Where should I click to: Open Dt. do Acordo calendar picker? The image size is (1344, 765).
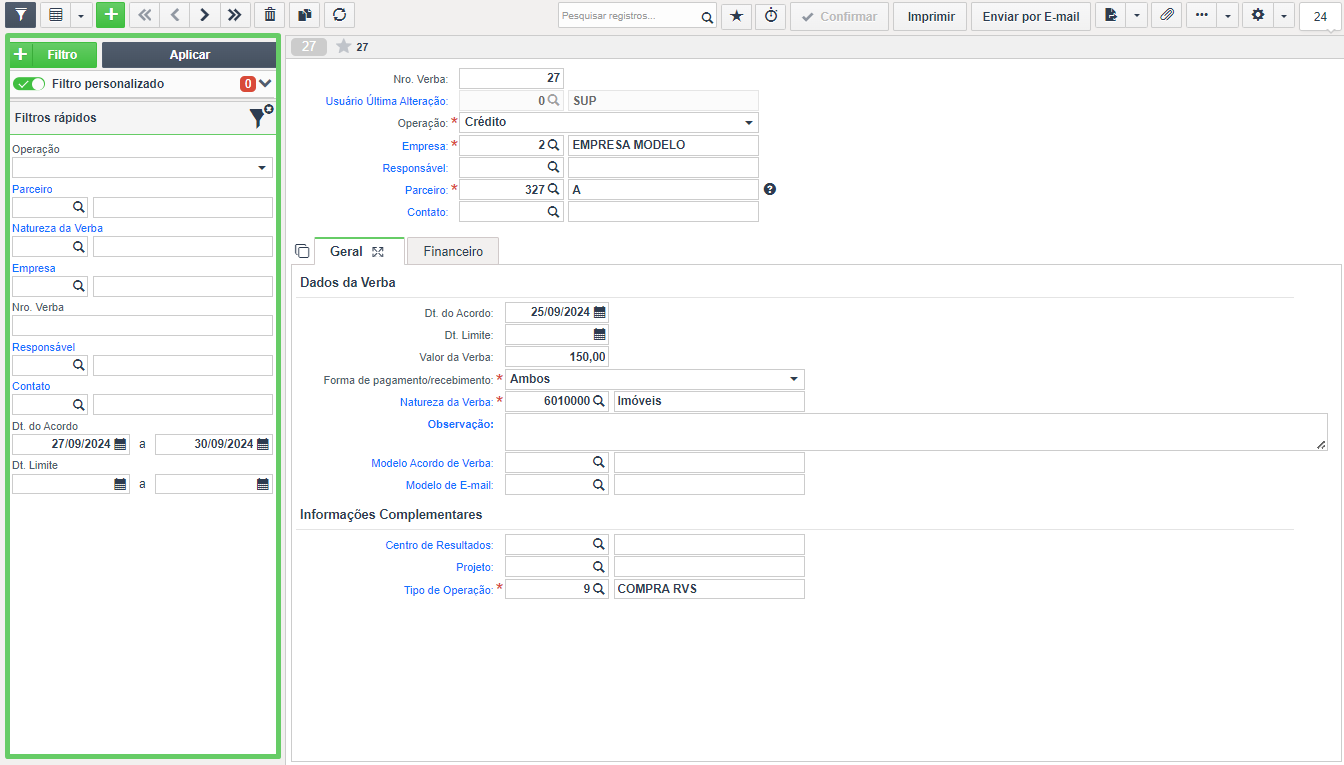pos(600,312)
